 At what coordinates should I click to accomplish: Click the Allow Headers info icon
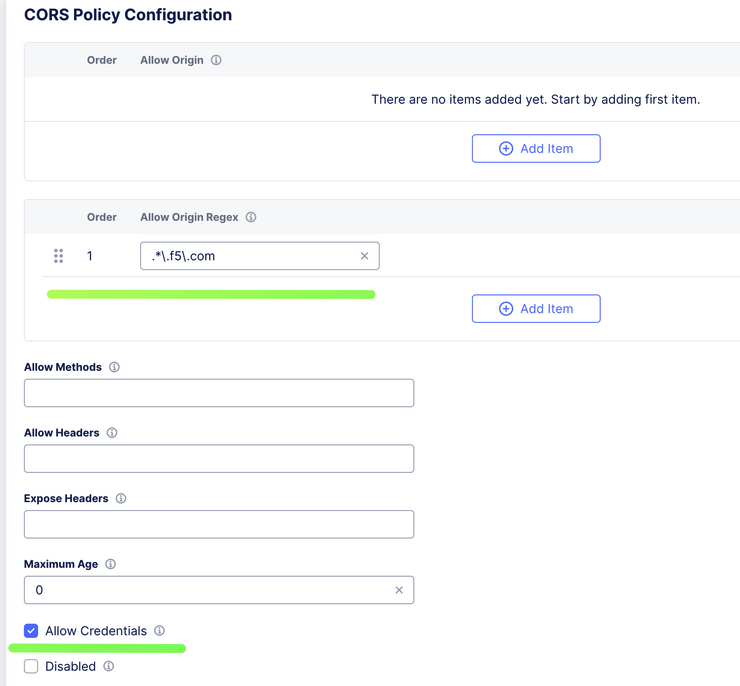click(x=112, y=433)
